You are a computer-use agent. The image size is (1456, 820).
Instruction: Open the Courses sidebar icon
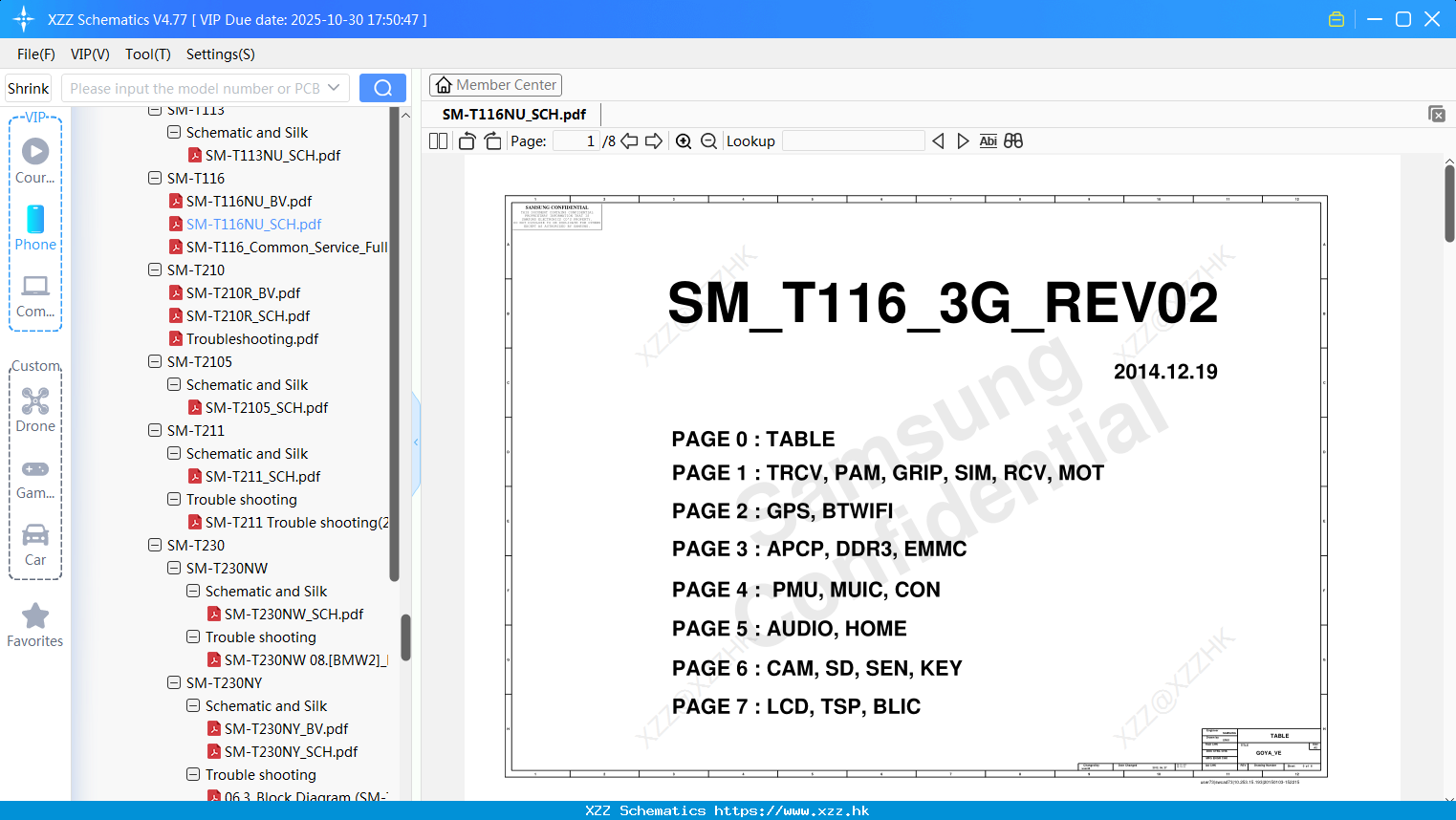[x=35, y=162]
